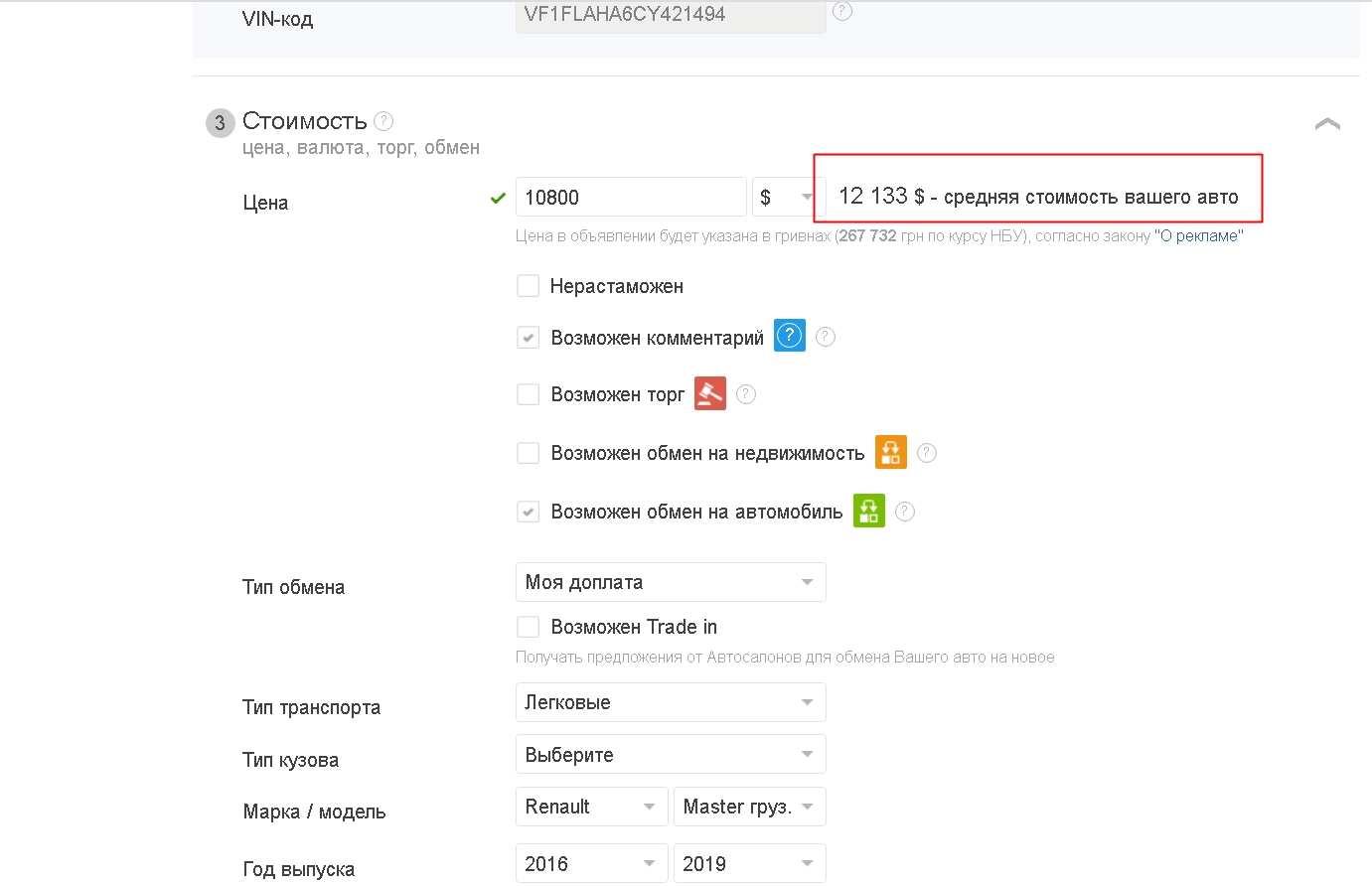Click the Нерастаможен label text

[617, 286]
